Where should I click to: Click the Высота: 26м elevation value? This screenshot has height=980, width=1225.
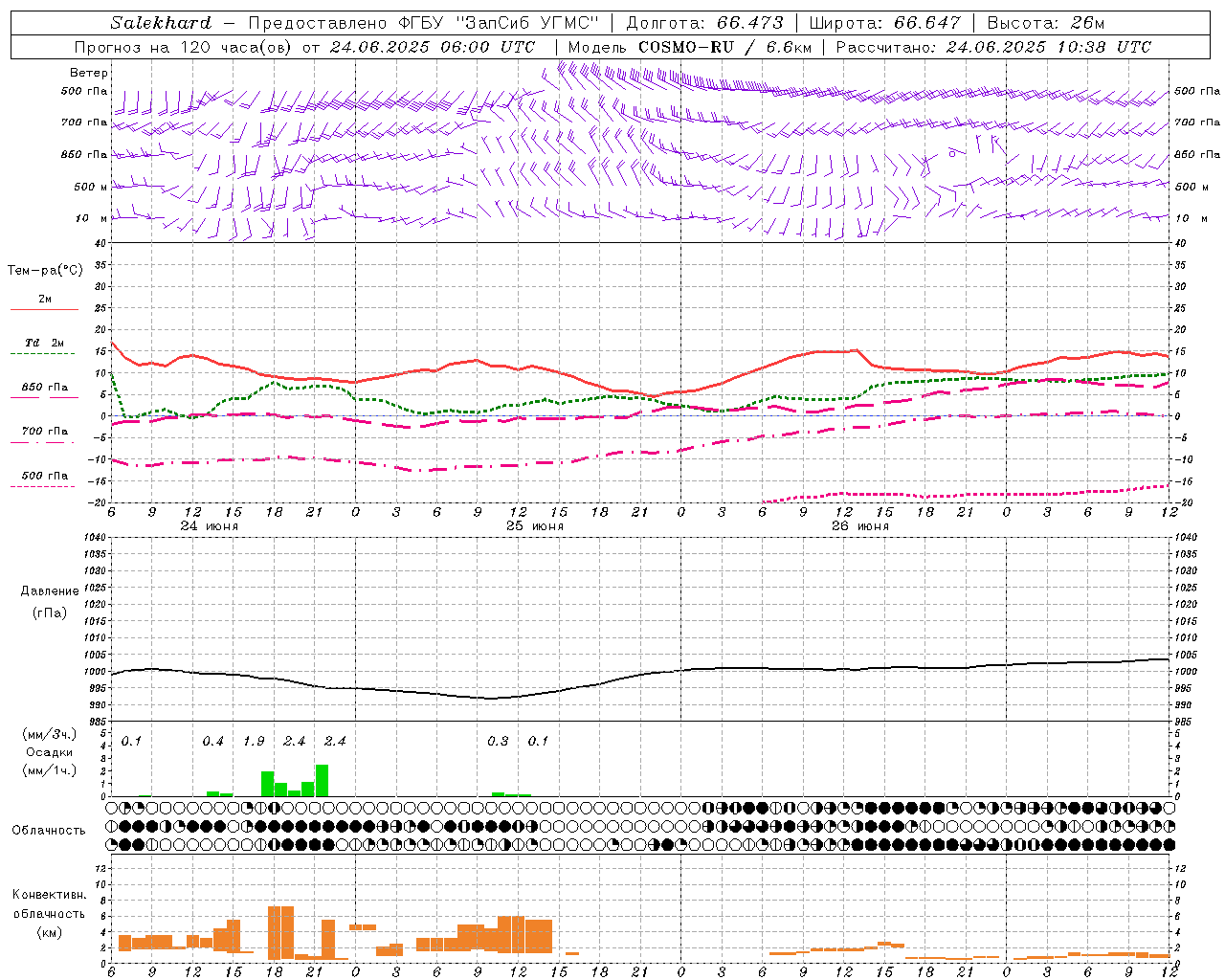pos(1046,23)
